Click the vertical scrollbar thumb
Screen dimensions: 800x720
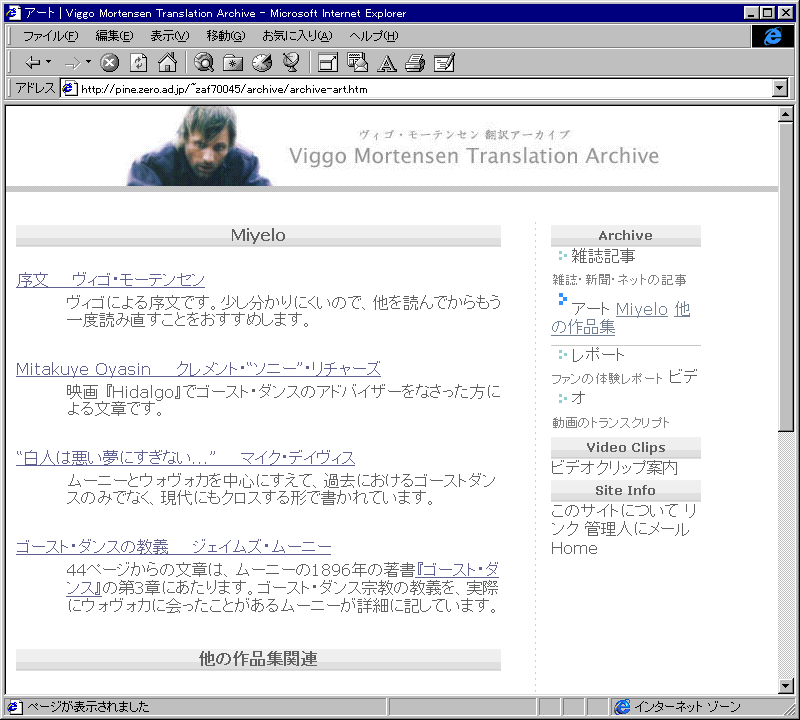click(786, 277)
